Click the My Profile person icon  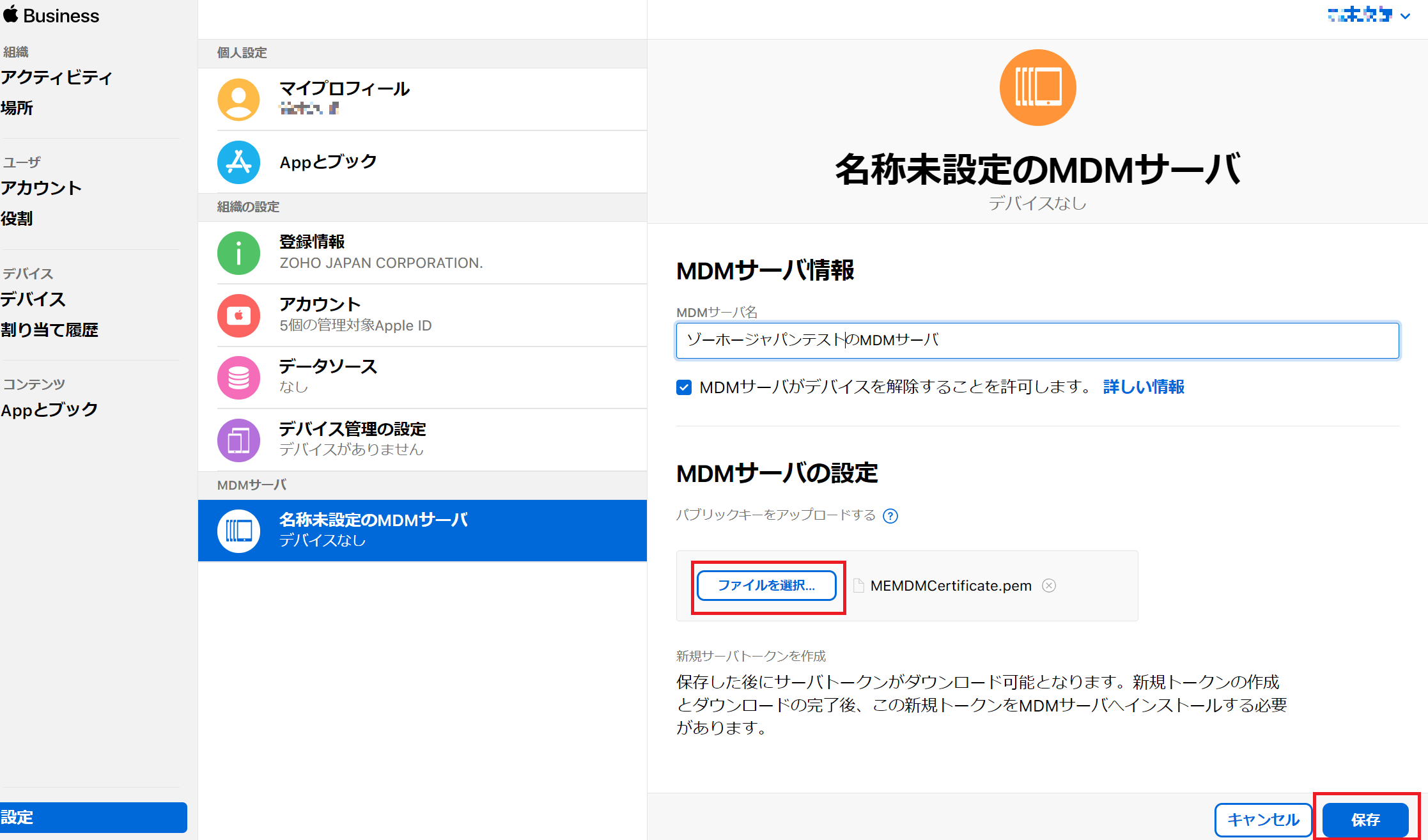click(238, 99)
